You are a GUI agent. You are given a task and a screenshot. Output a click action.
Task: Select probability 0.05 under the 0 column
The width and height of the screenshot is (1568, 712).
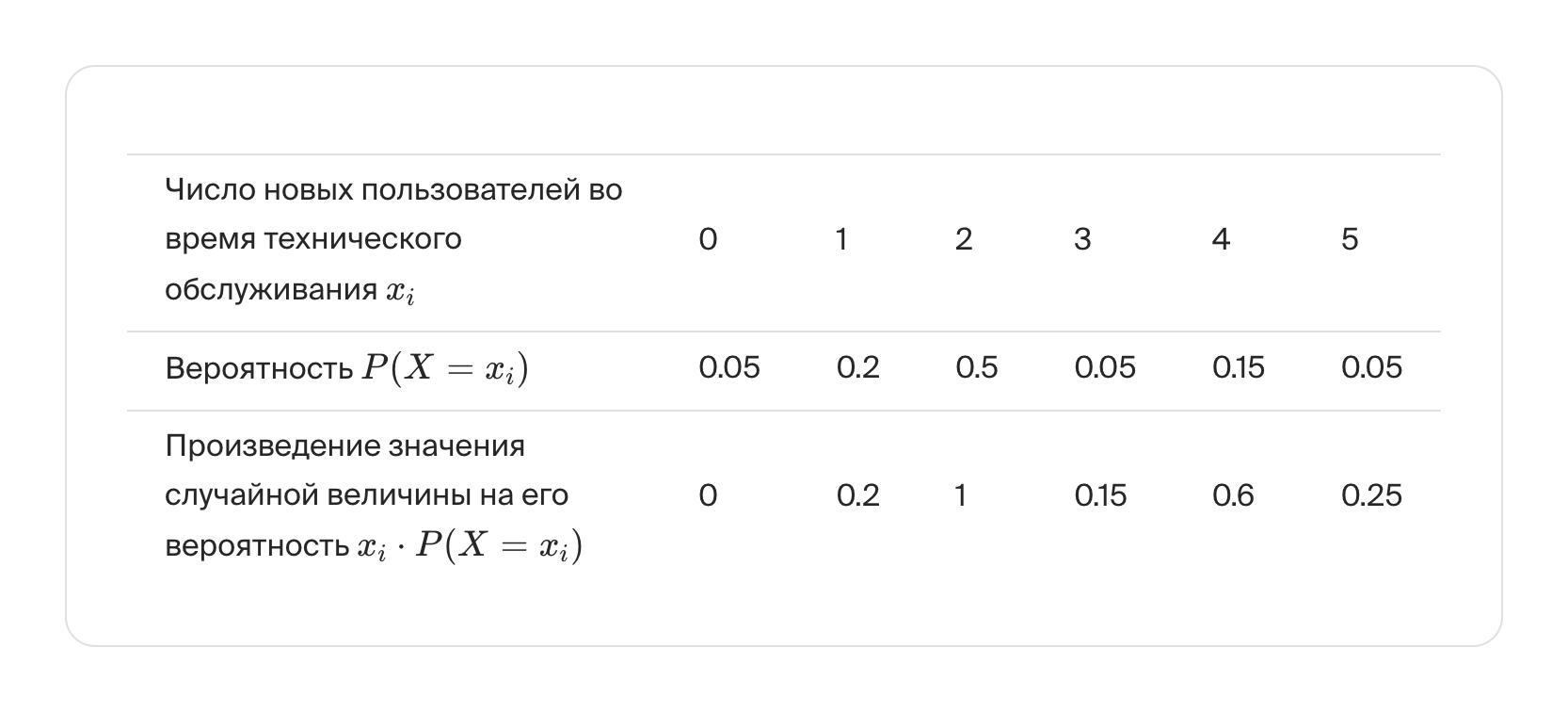[728, 367]
